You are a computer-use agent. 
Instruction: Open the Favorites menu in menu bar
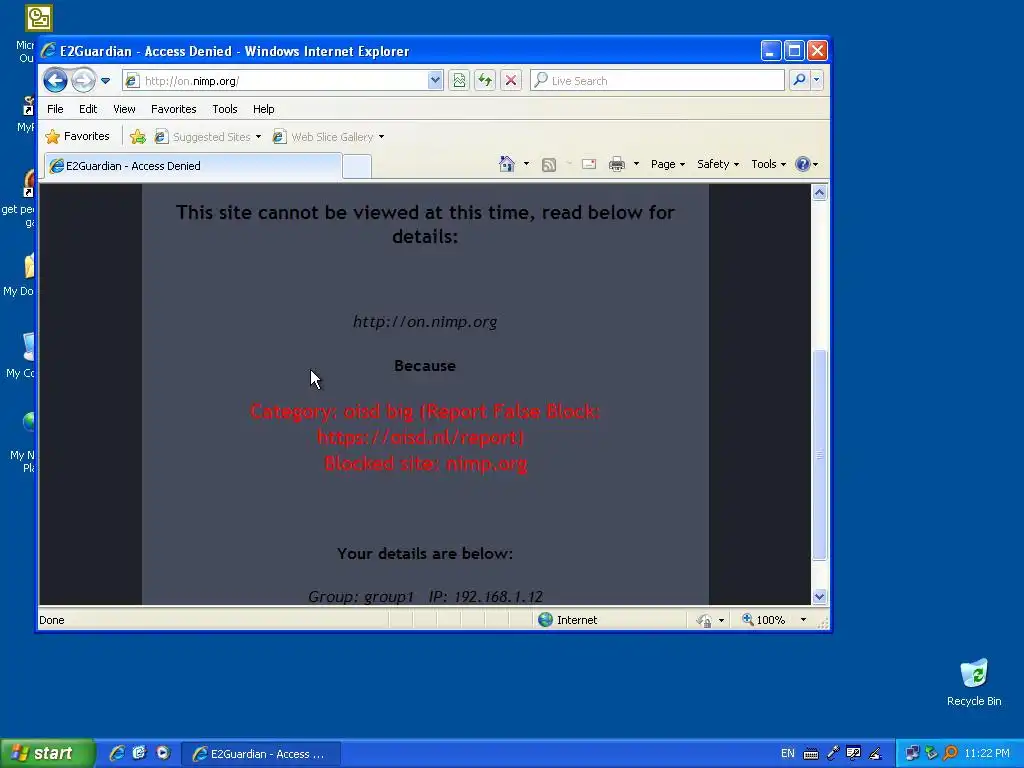tap(174, 109)
